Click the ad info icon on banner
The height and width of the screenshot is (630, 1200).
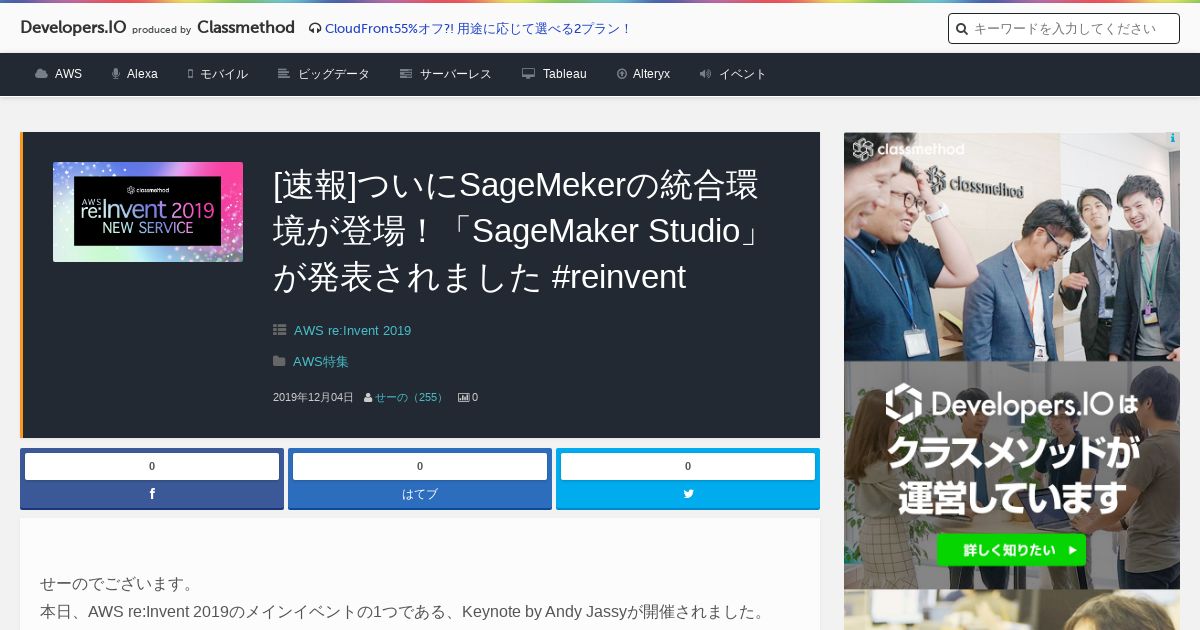[x=1172, y=139]
